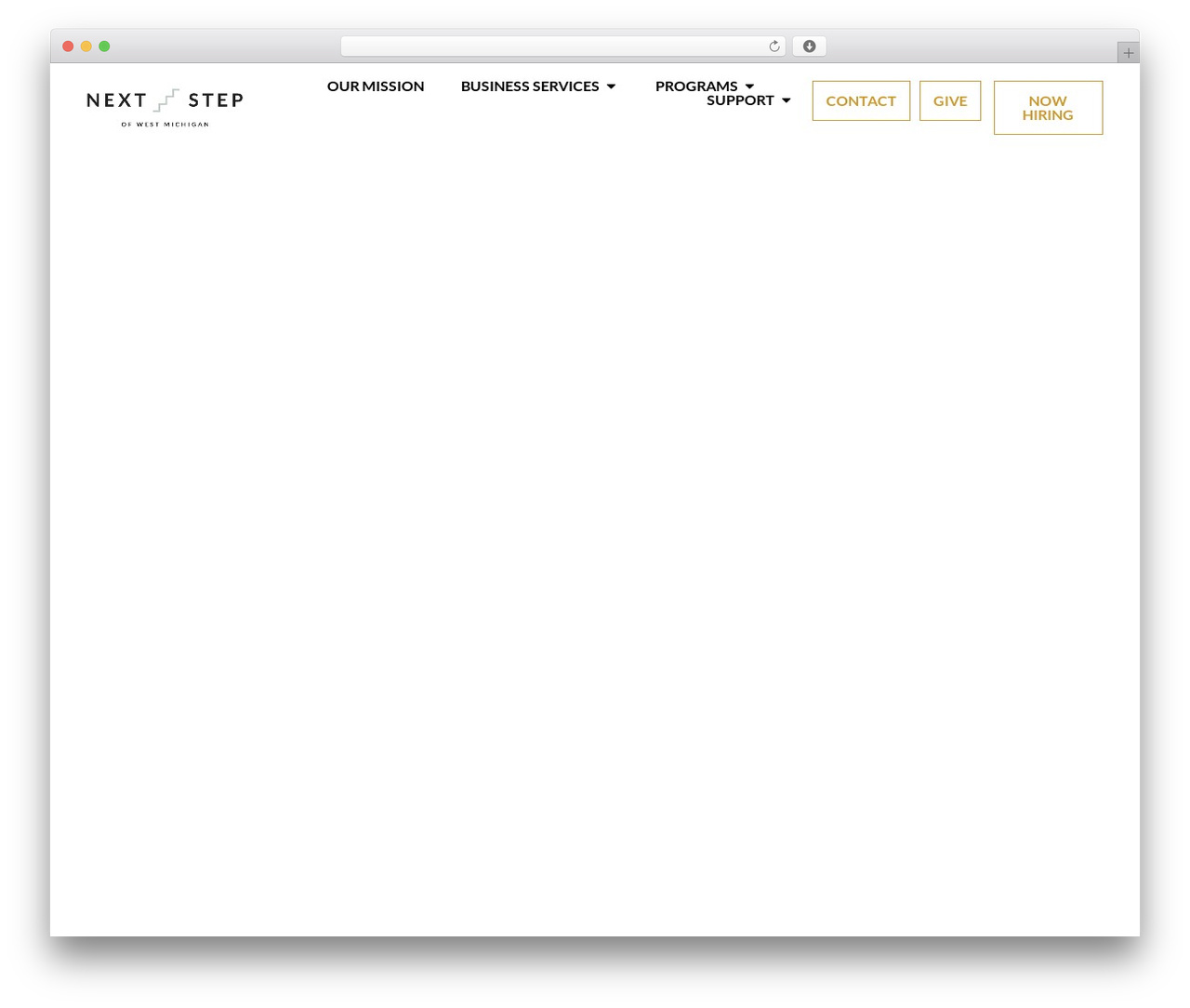The width and height of the screenshot is (1190, 1008).
Task: Reload the page using the refresh icon
Action: tap(773, 46)
